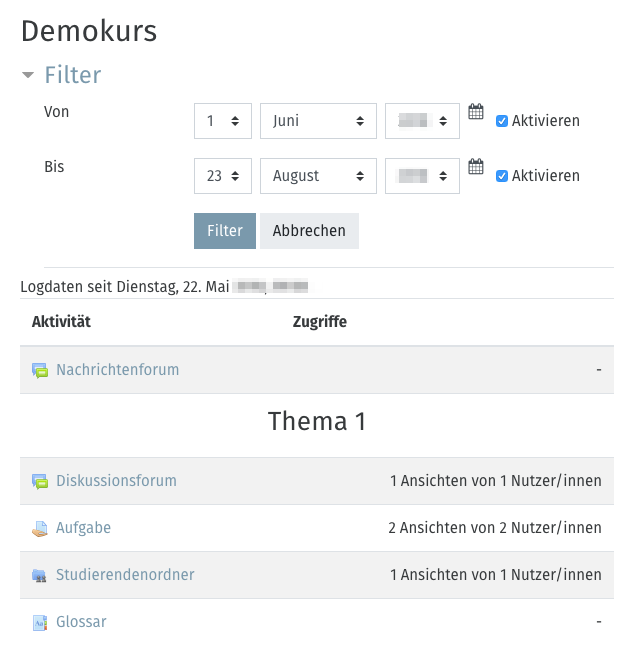Open the Diskussionsforum link
Image resolution: width=630 pixels, height=656 pixels.
point(116,481)
